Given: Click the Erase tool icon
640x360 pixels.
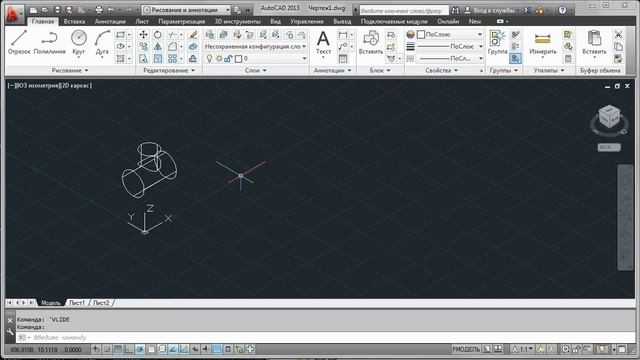Looking at the screenshot, I should 193,35.
